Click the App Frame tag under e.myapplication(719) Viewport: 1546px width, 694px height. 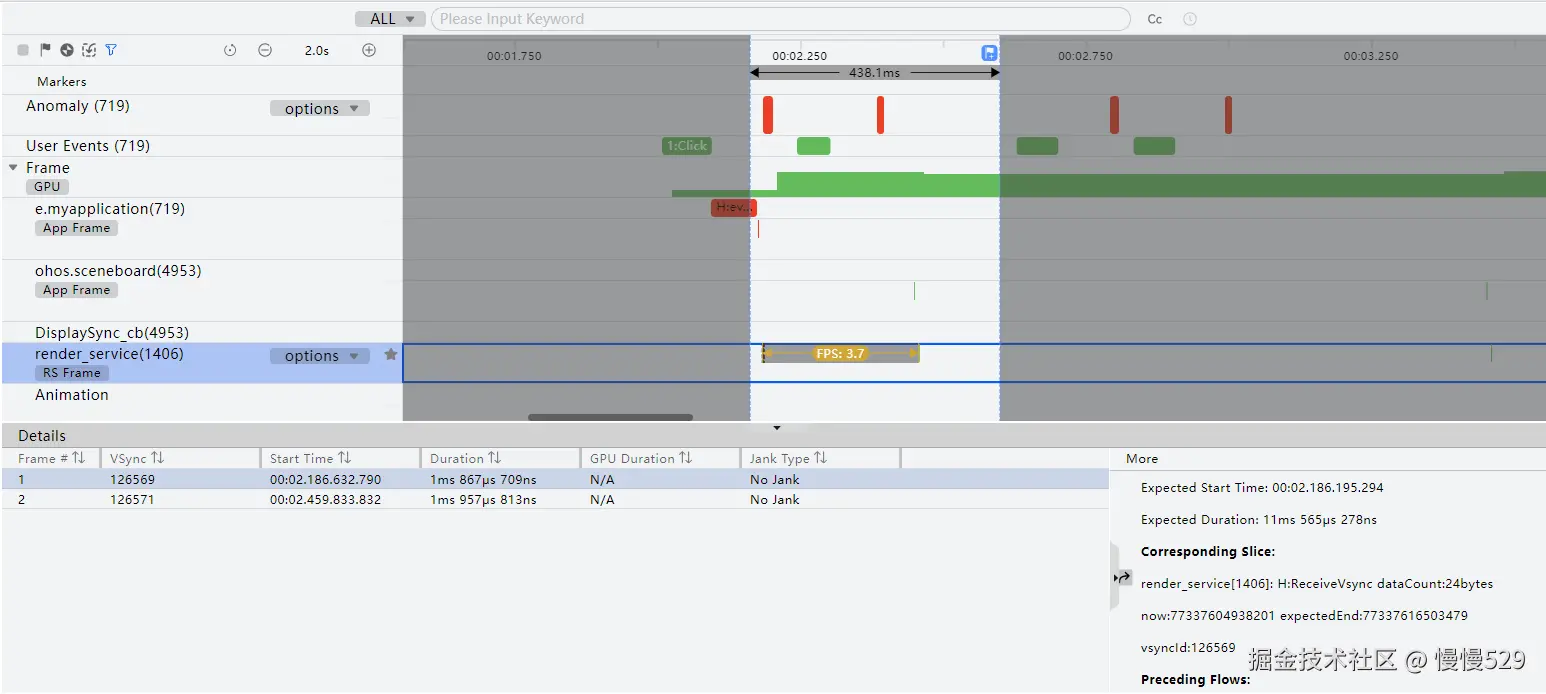[77, 228]
